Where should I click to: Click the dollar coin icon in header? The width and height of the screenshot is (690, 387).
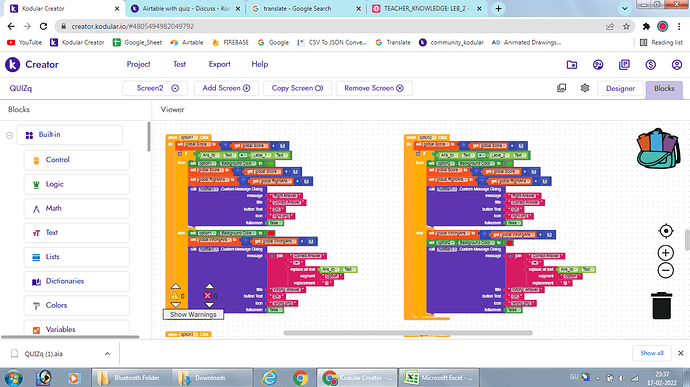pyautogui.click(x=650, y=65)
